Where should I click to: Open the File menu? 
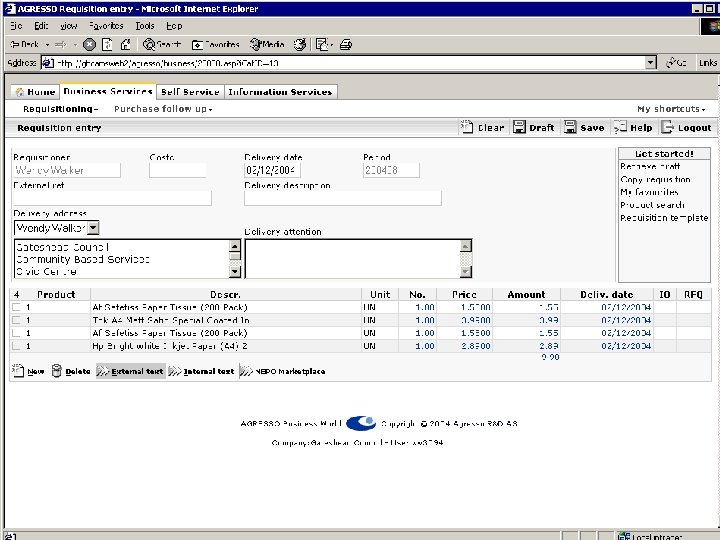click(x=16, y=26)
